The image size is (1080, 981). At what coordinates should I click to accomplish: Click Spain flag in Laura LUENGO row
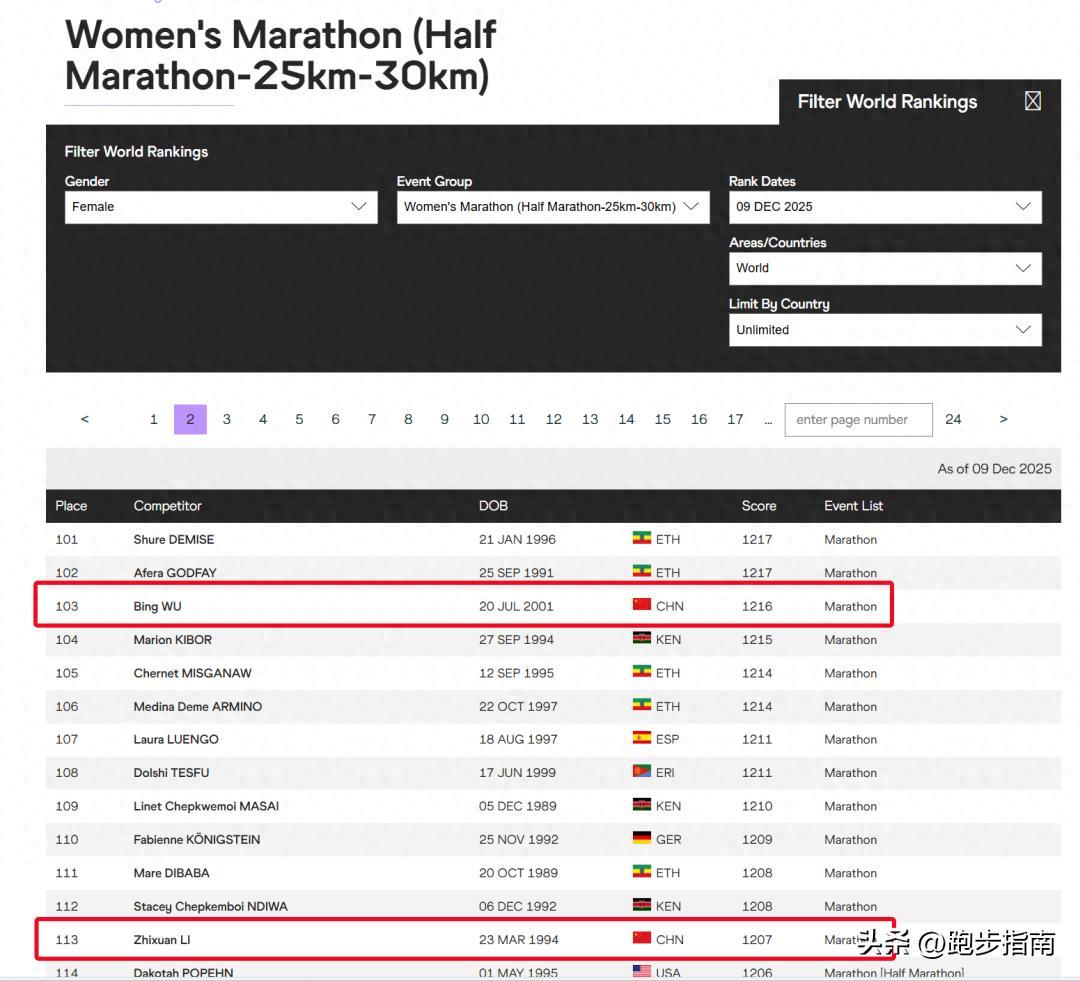[642, 738]
